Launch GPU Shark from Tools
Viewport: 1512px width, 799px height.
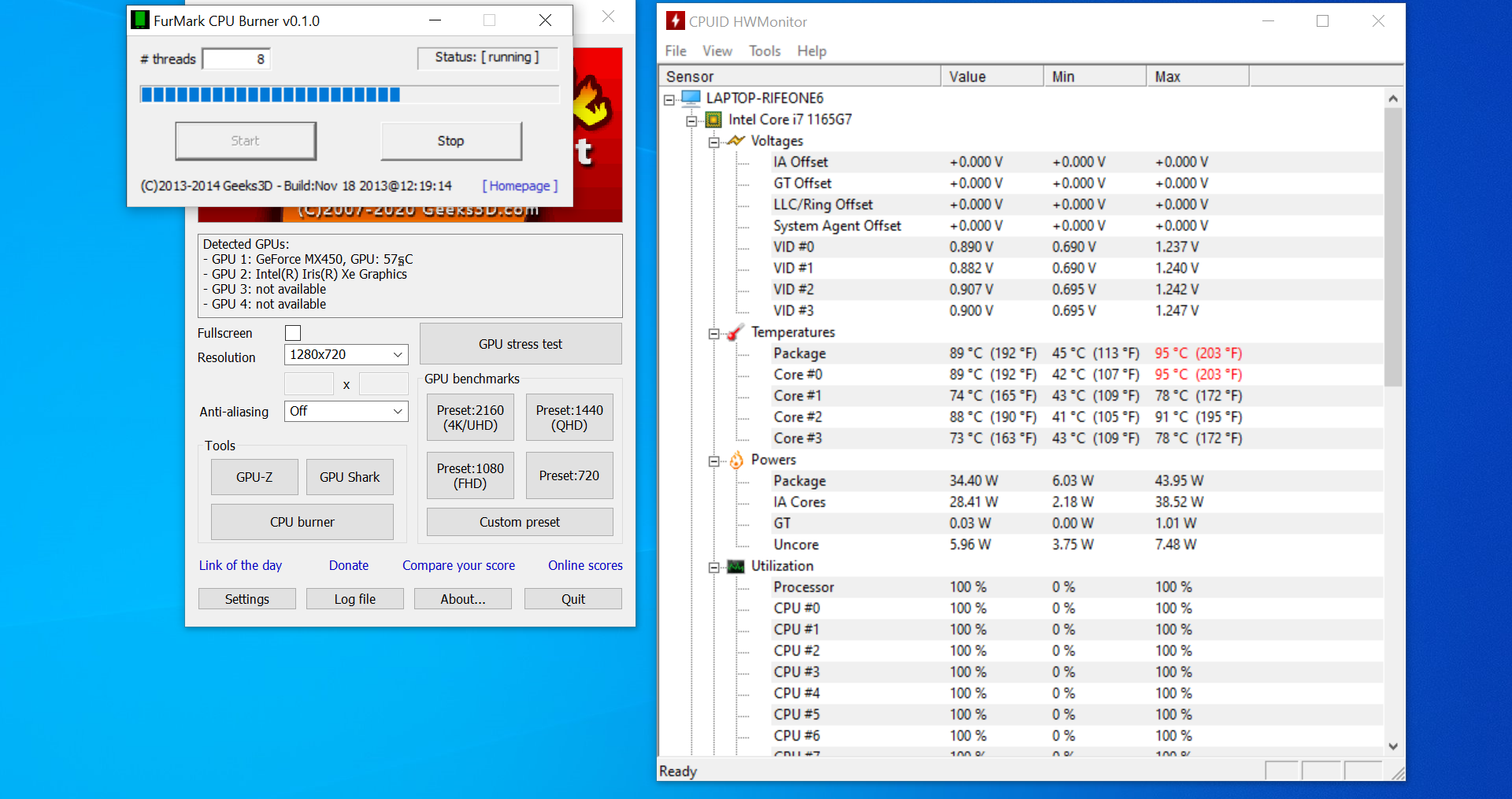pyautogui.click(x=350, y=477)
